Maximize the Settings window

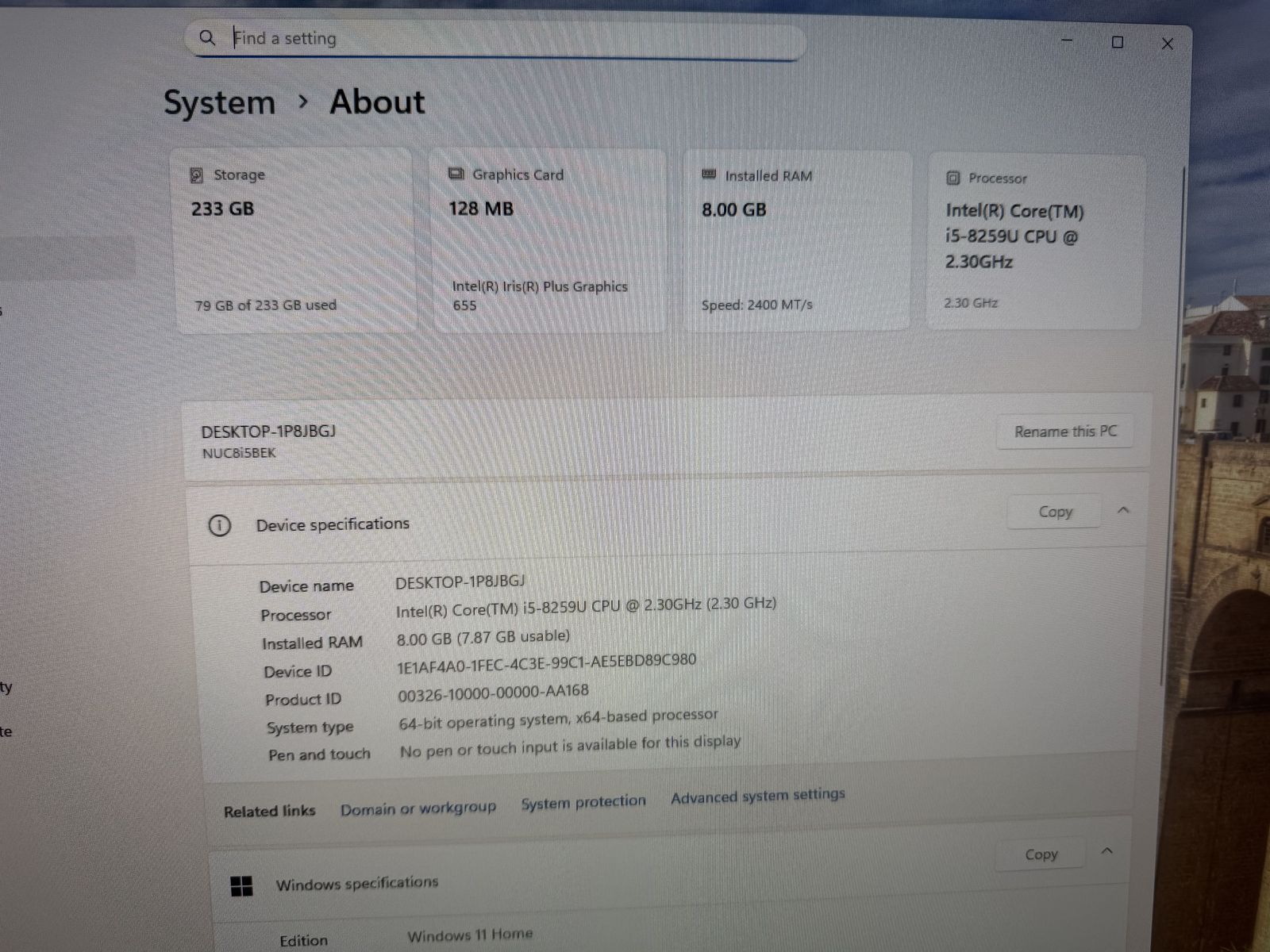(1118, 43)
